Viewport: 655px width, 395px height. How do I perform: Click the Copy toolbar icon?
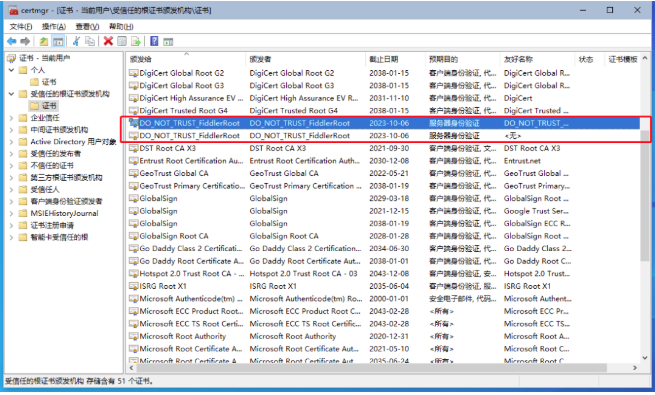(89, 41)
